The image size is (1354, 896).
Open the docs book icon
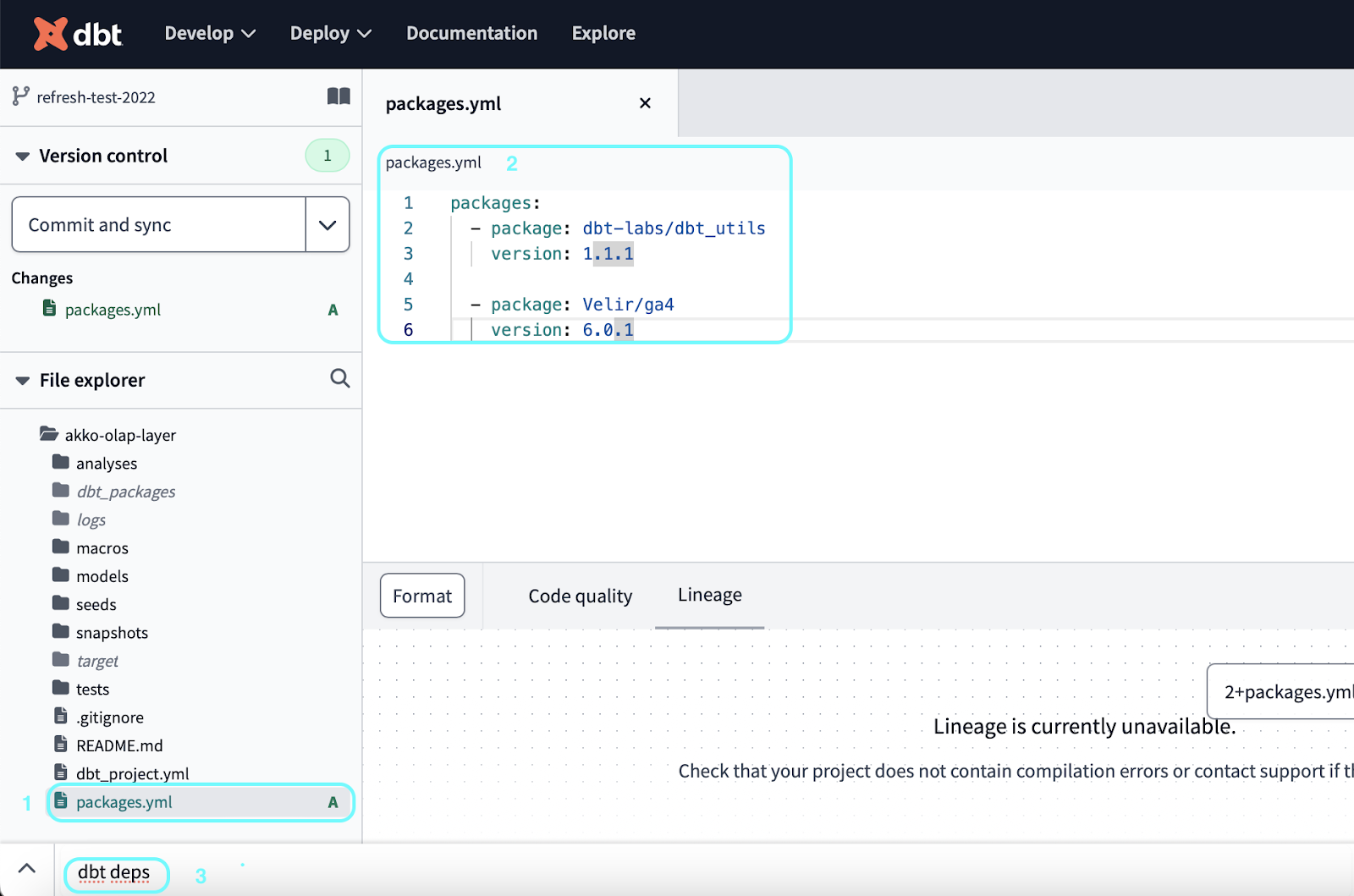[338, 96]
